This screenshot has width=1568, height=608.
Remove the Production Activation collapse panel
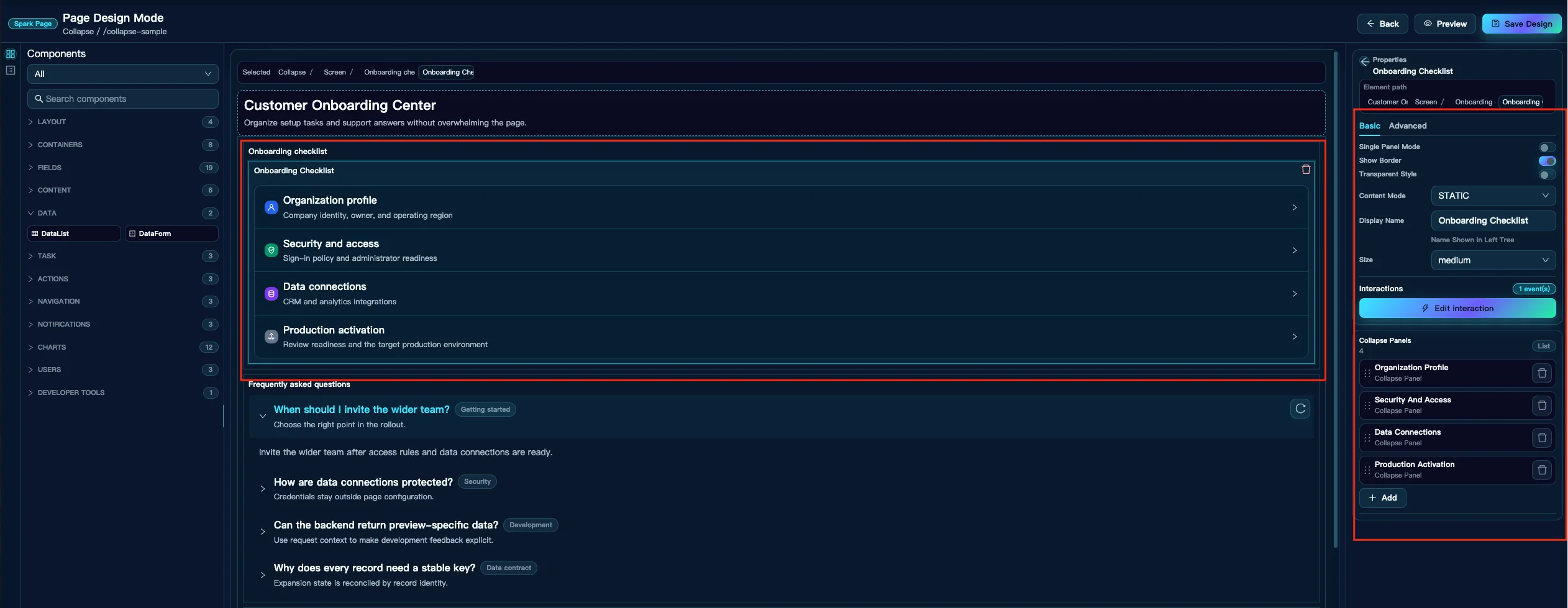(1541, 470)
